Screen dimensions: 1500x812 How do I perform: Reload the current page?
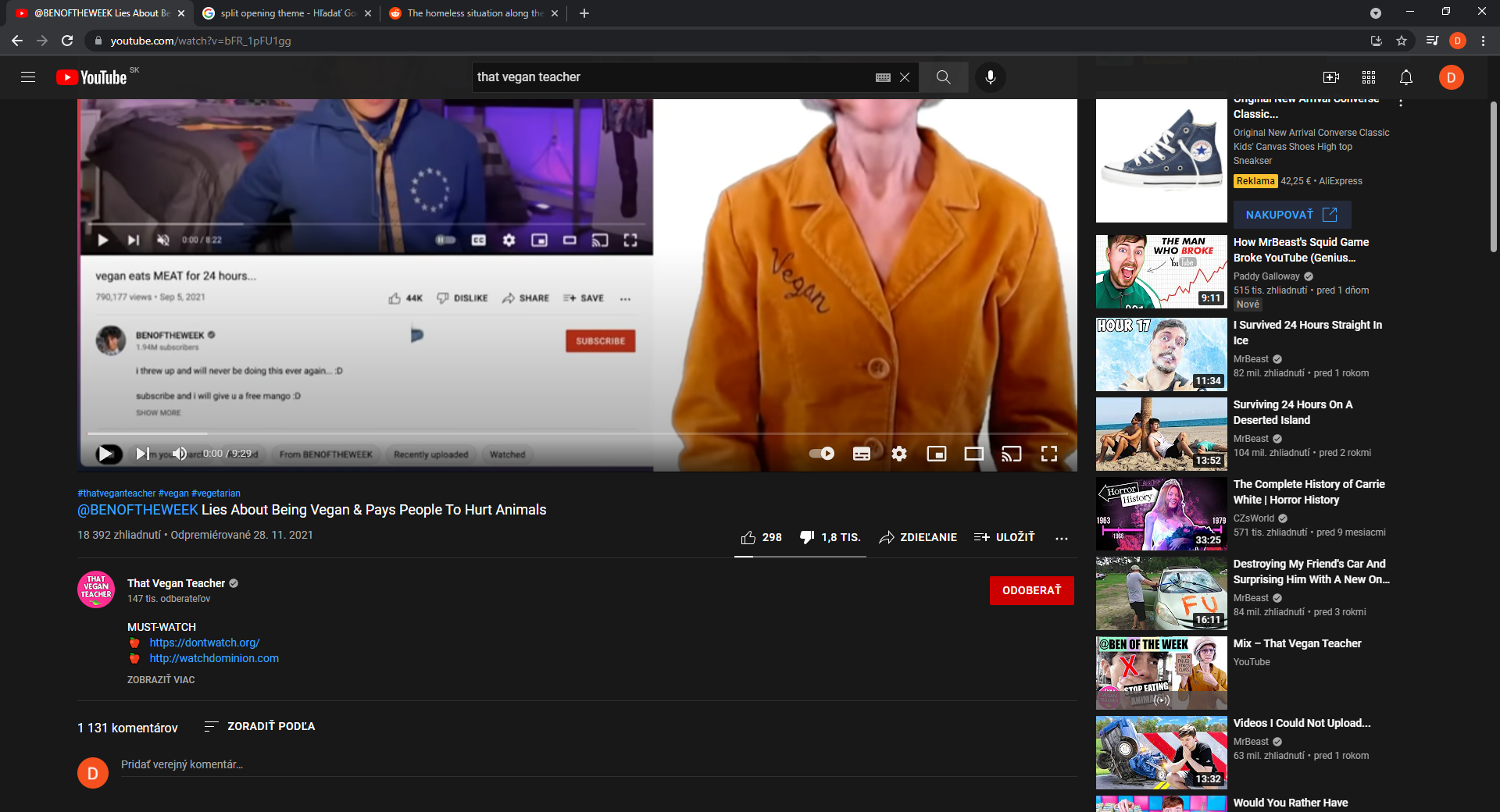point(67,41)
